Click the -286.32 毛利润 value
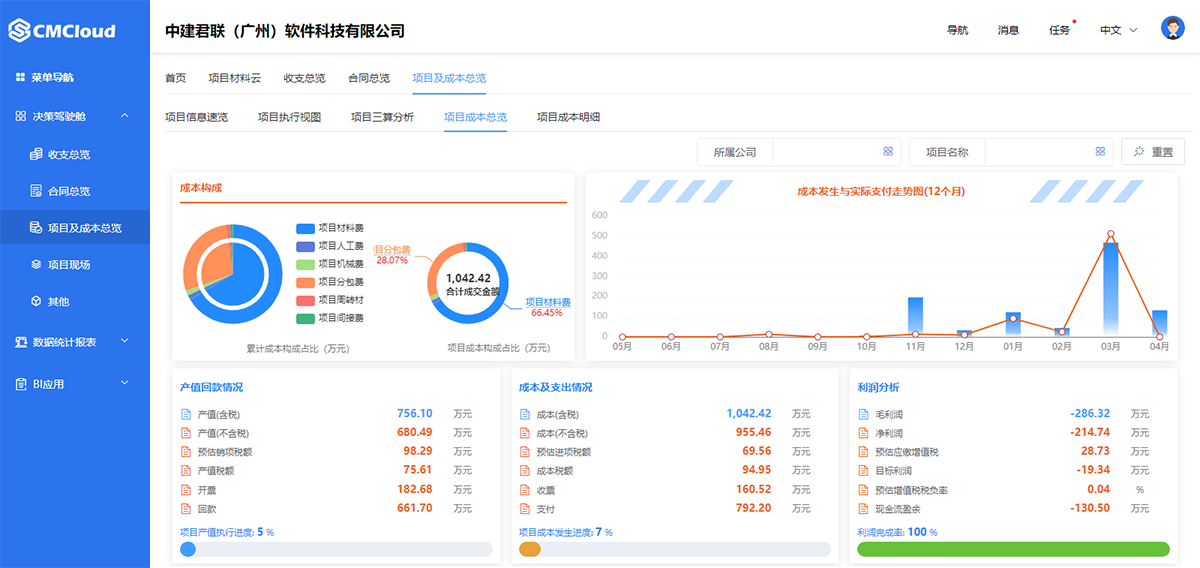1200x568 pixels. [x=1090, y=413]
